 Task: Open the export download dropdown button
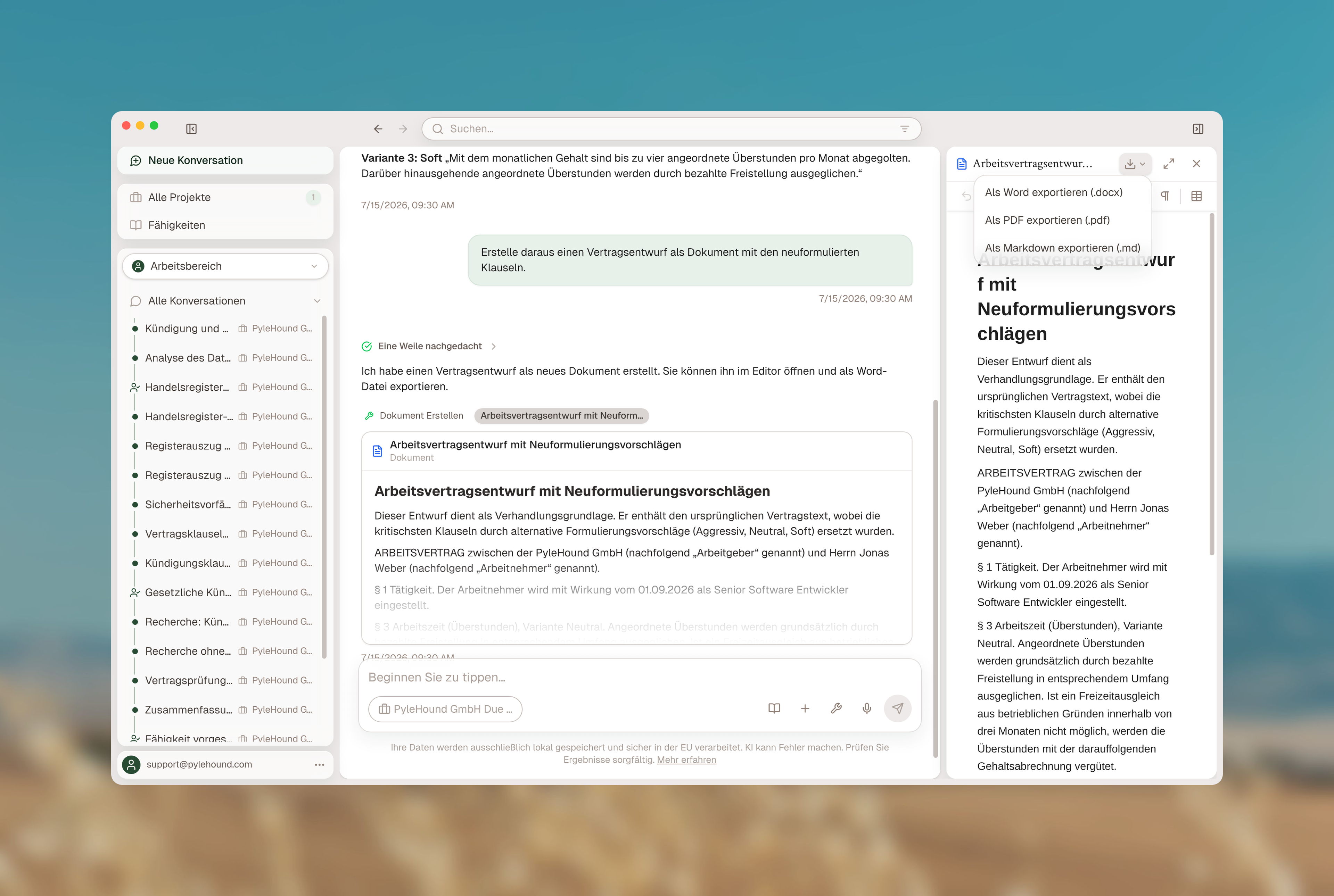coord(1135,164)
